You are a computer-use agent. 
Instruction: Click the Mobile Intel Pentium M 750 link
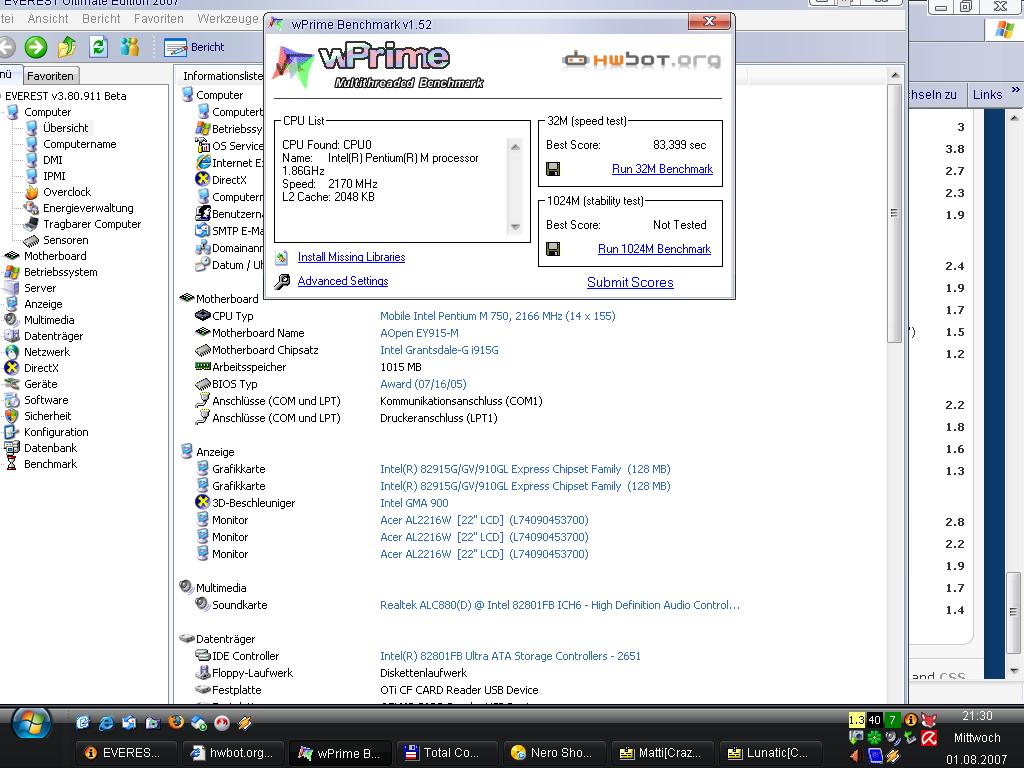(x=498, y=316)
